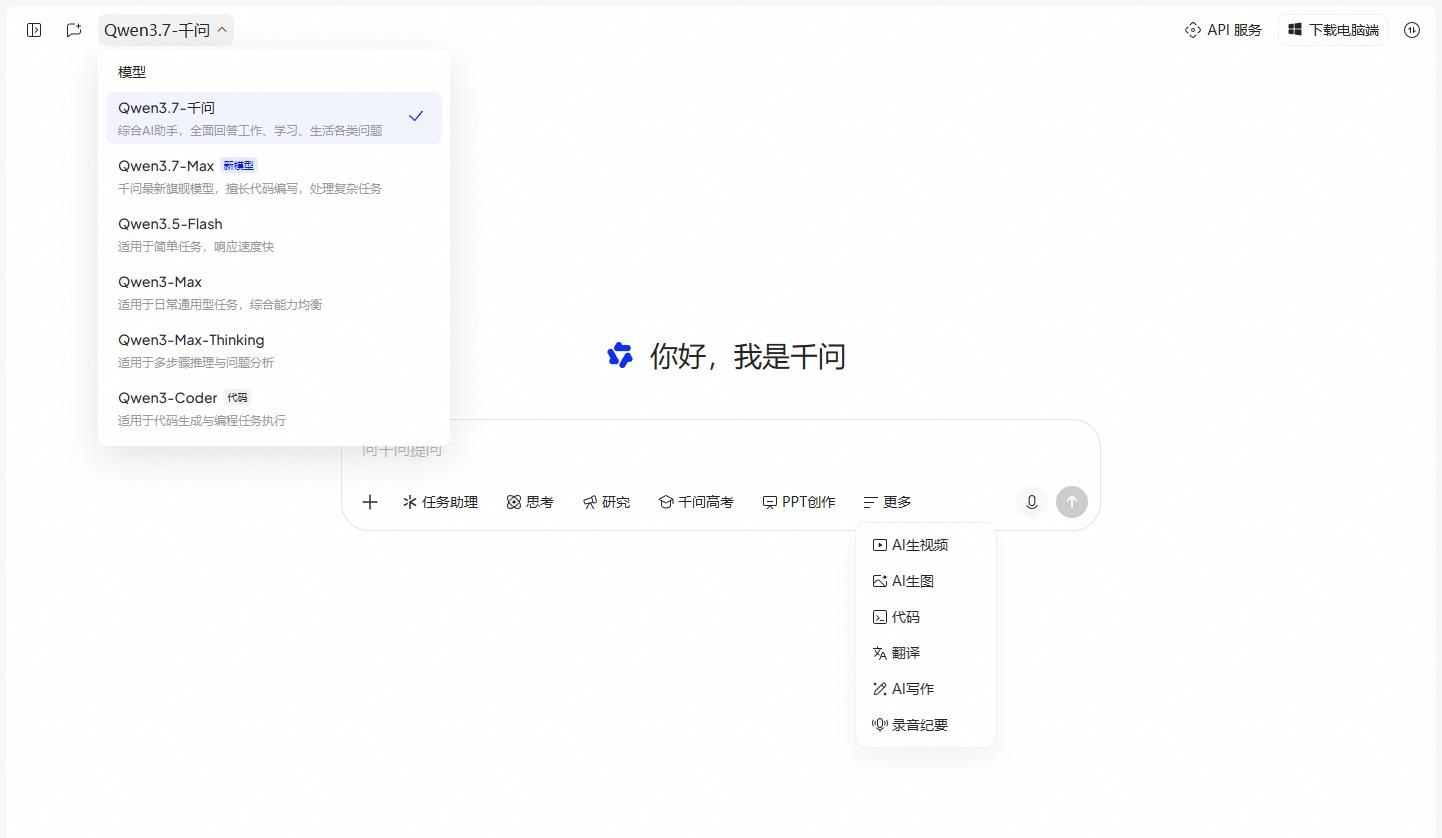Open 录音纪要 recording notes
This screenshot has height=838, width=1442.
click(926, 725)
